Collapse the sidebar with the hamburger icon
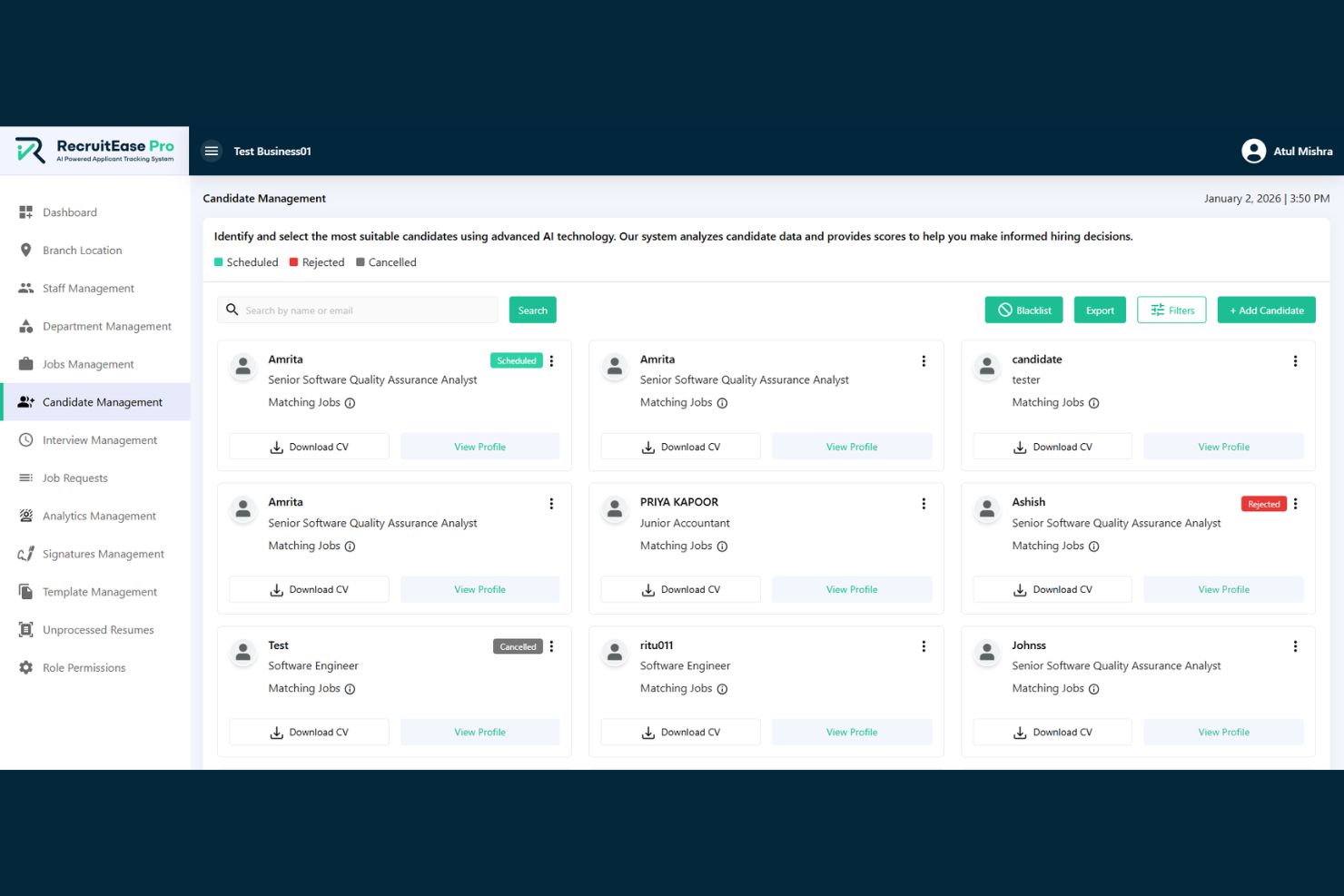 (212, 151)
